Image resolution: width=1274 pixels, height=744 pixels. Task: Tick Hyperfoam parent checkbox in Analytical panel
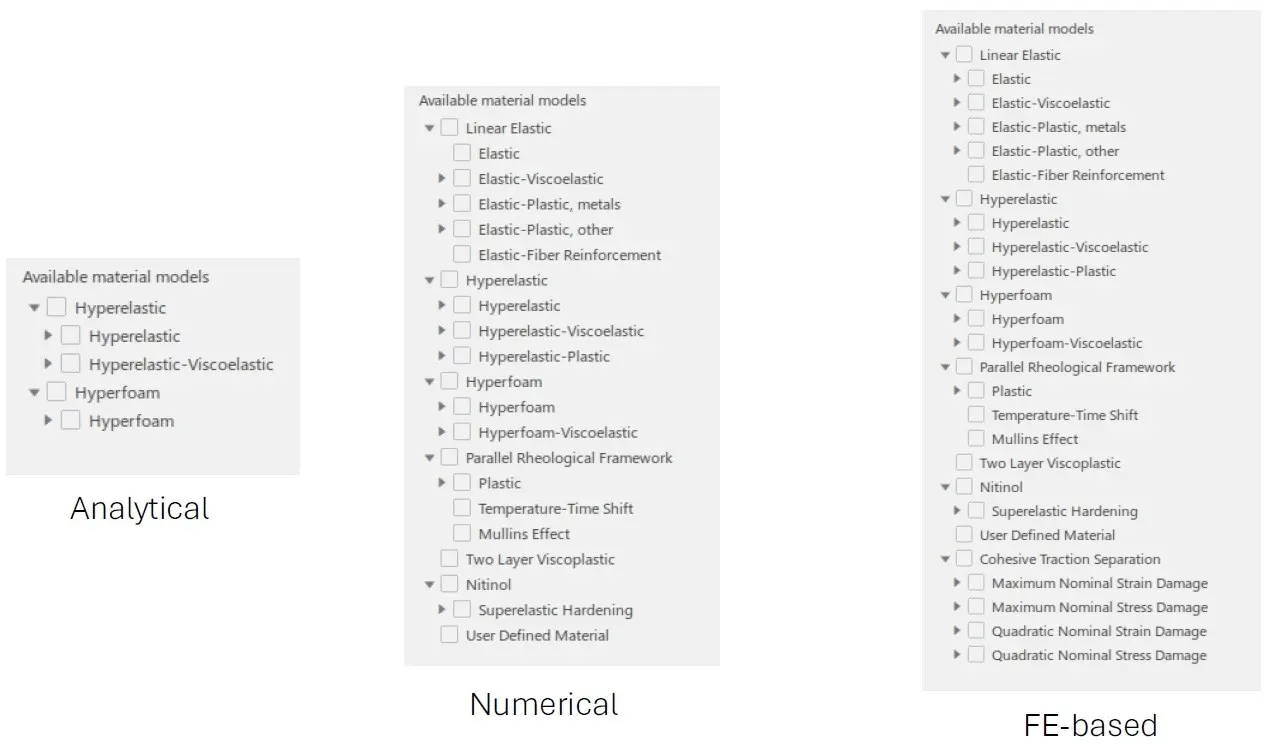[56, 392]
